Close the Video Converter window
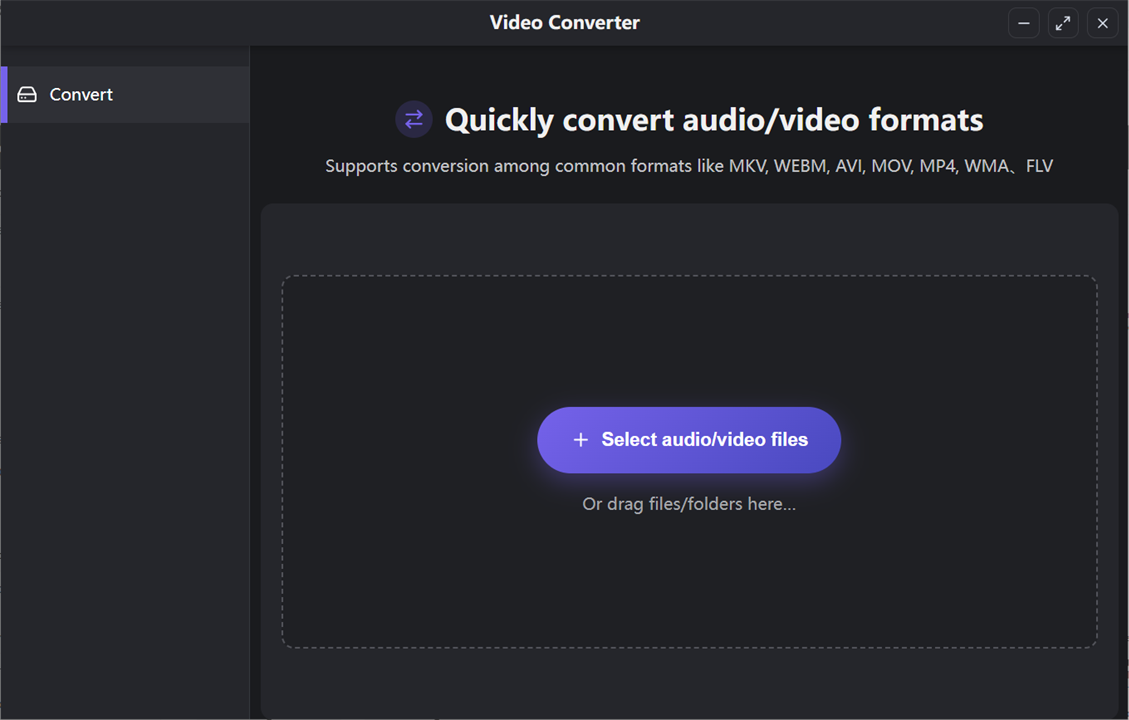Screen dimensions: 1129x720 1102,23
